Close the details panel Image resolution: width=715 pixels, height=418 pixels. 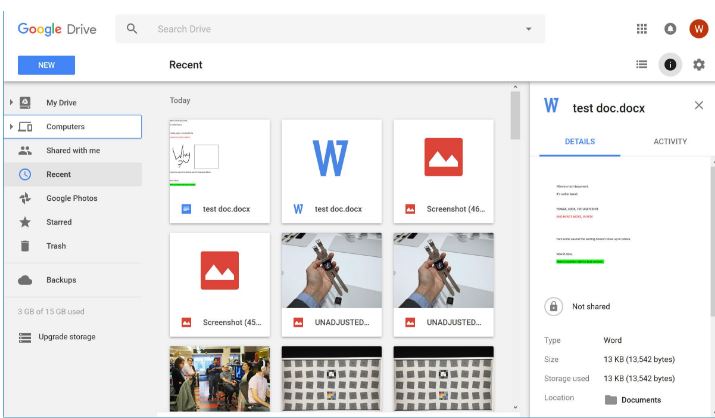click(x=699, y=105)
